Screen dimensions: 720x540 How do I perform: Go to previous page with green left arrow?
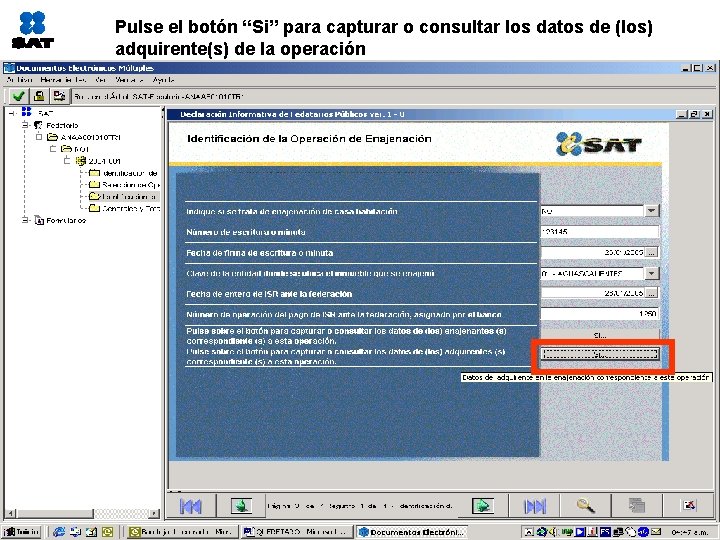click(241, 506)
